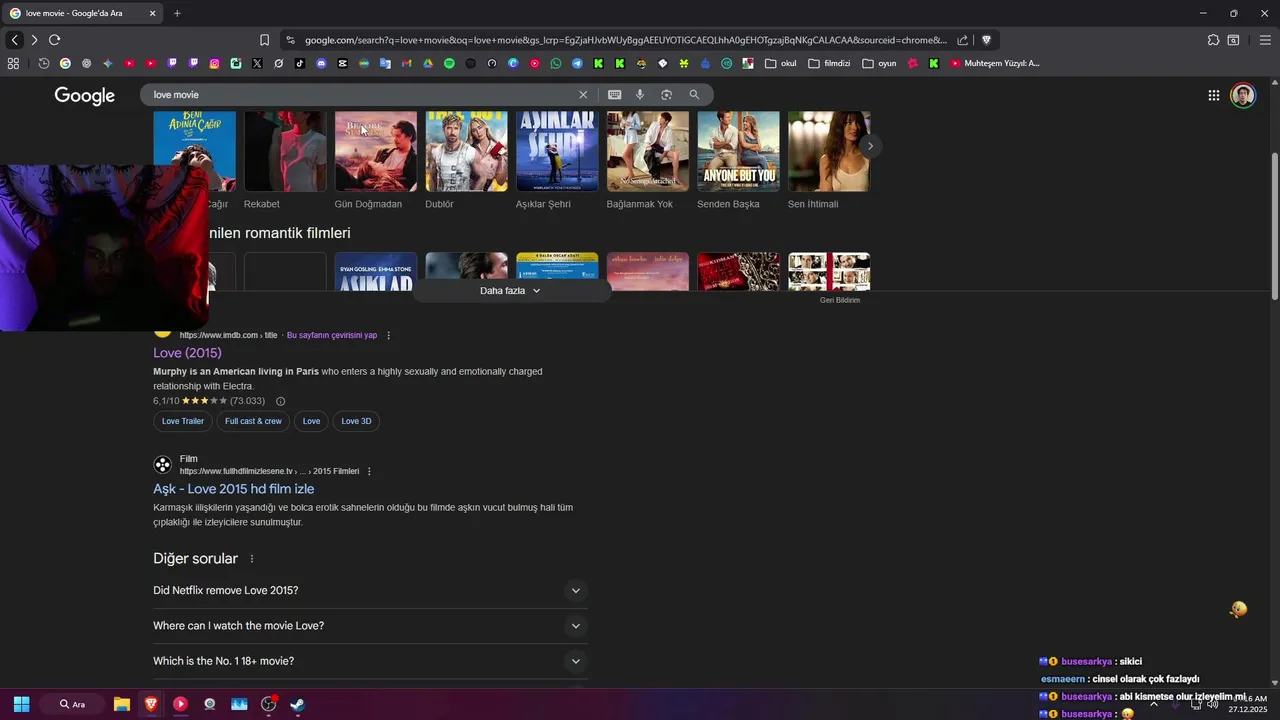Open the Google logo homepage link

[x=85, y=95]
